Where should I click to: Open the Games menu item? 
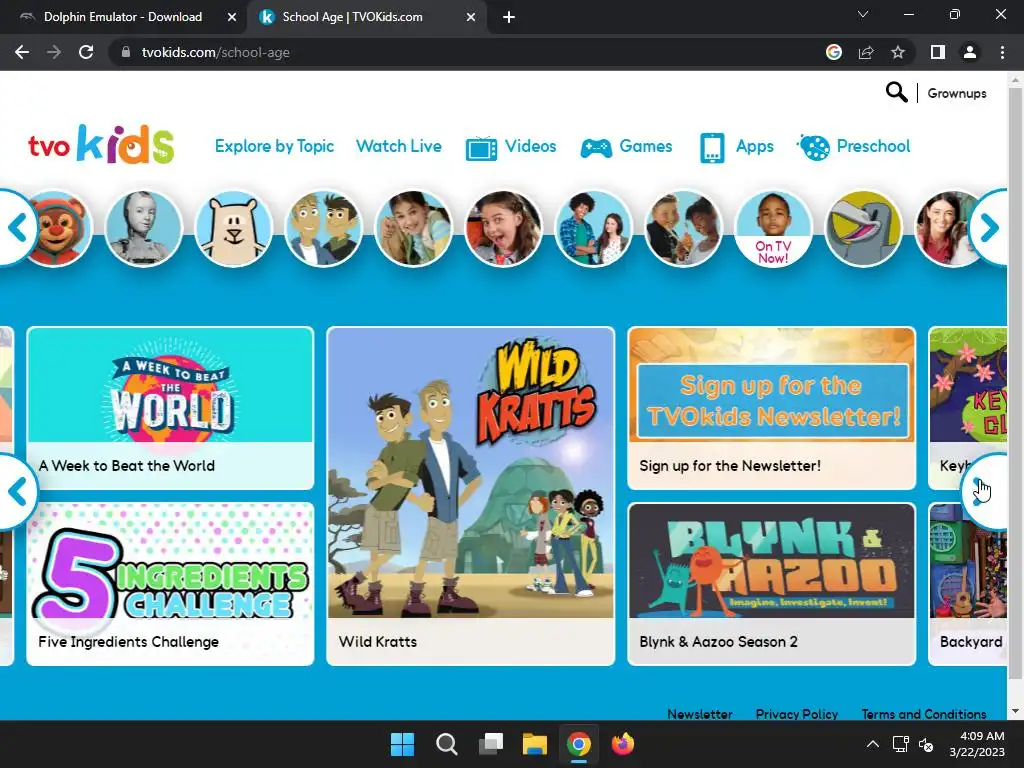tap(645, 146)
